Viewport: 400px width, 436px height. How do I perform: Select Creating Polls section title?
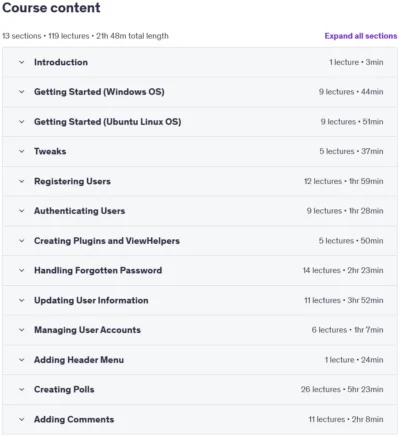[x=64, y=390]
